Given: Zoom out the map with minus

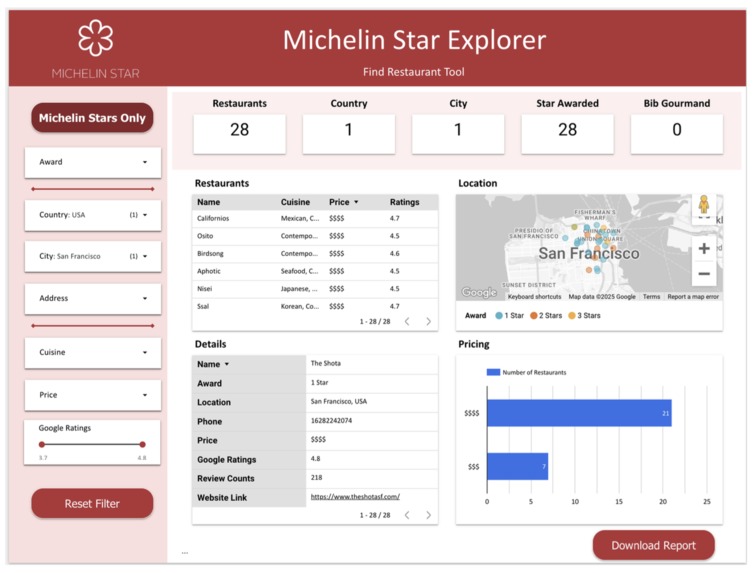Looking at the screenshot, I should coord(704,273).
